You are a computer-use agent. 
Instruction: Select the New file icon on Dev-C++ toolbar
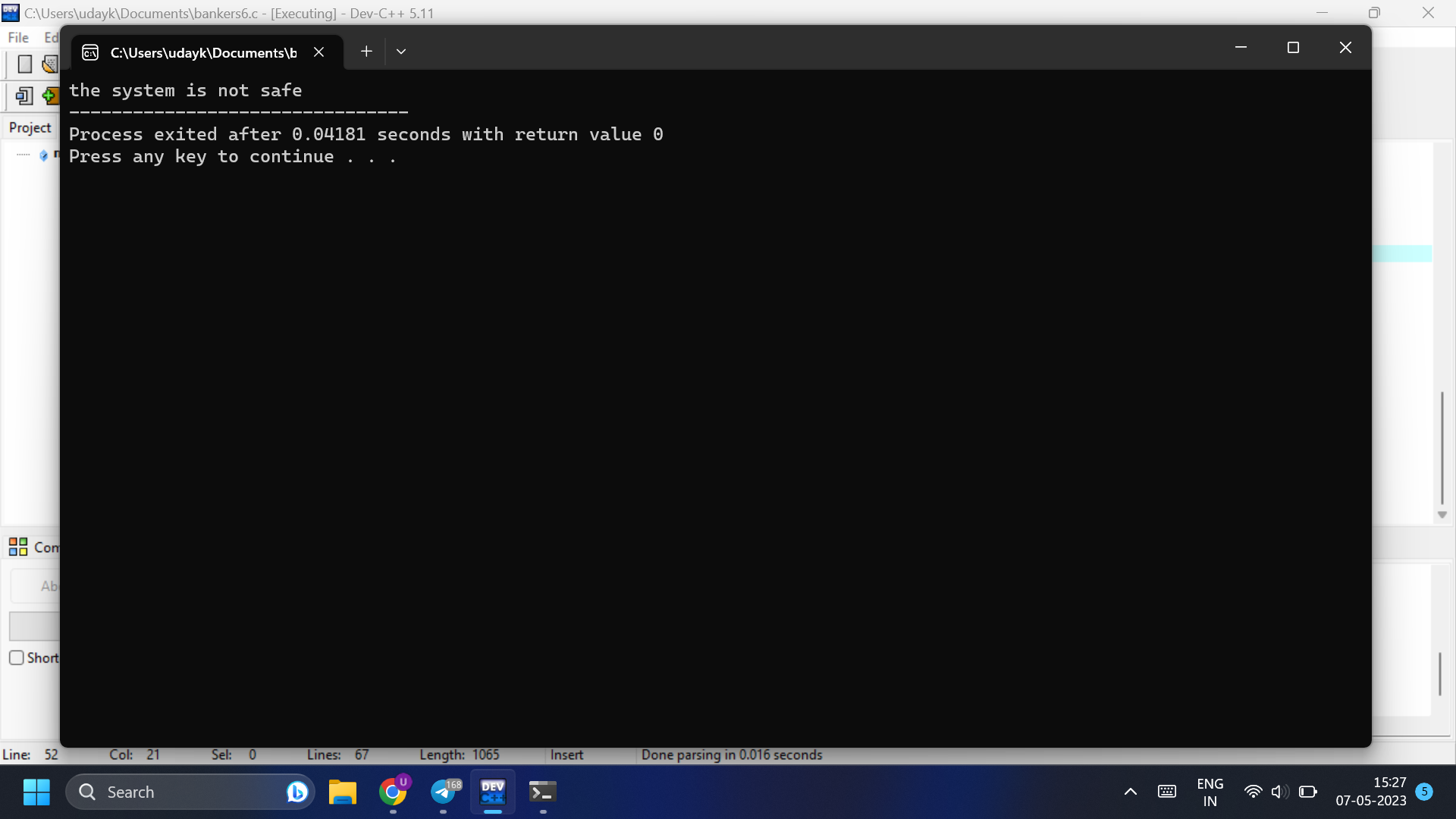[x=25, y=64]
